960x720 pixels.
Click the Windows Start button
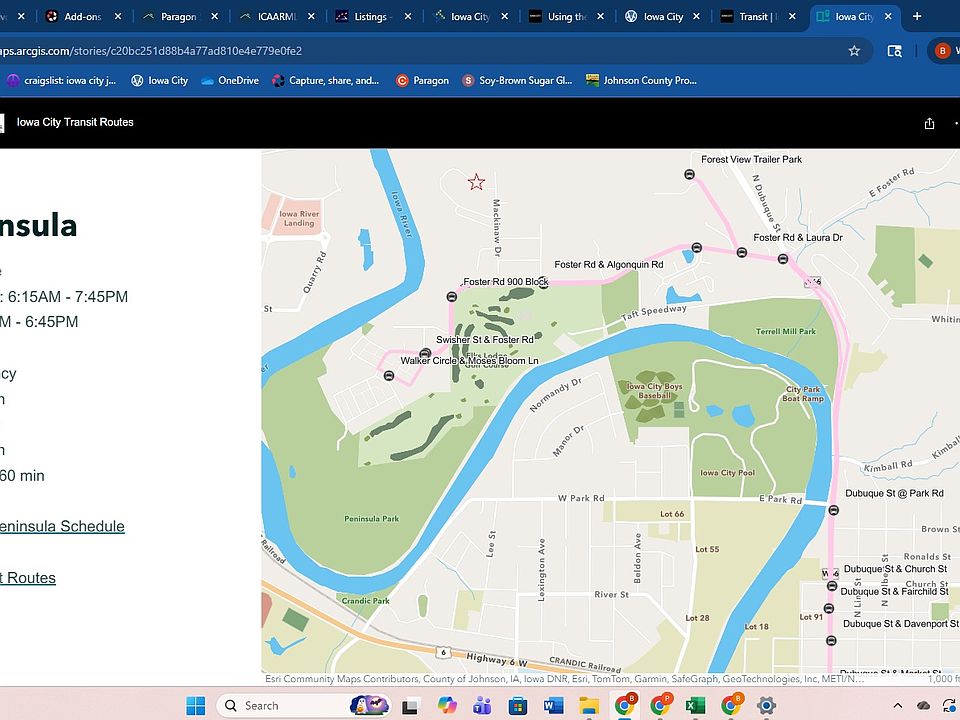pyautogui.click(x=195, y=705)
